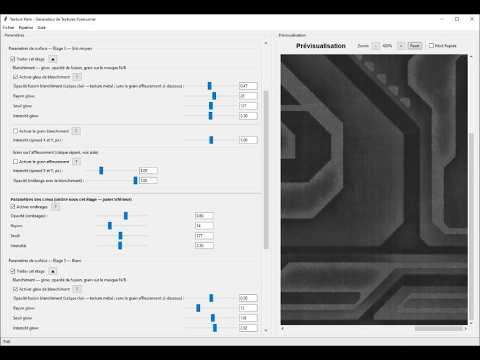
Task: Click the preview horizontal scrollbar thumb
Action: pos(438,329)
